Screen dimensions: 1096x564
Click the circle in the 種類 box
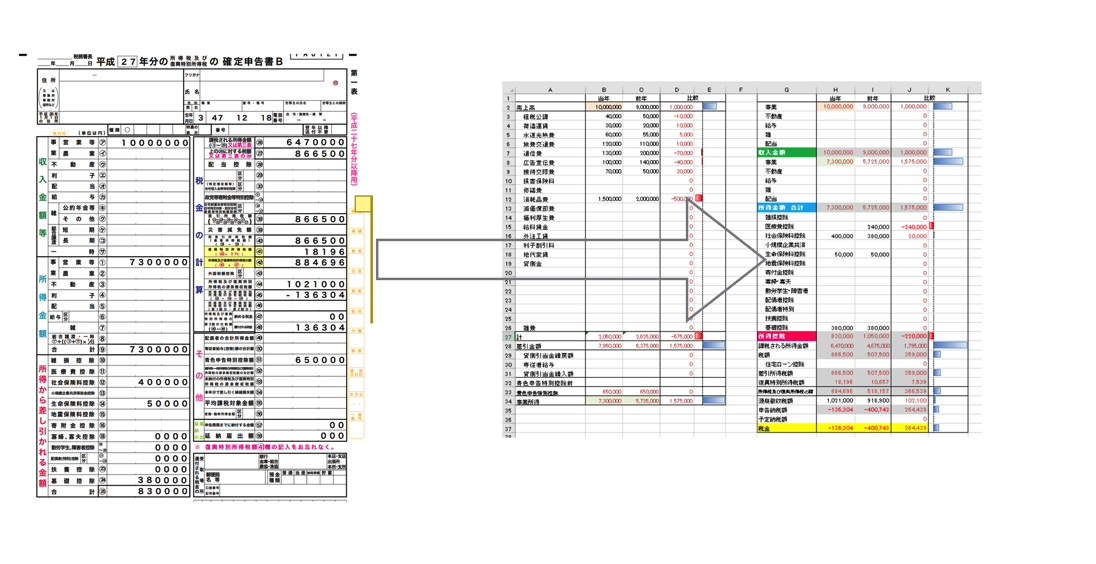click(x=127, y=130)
